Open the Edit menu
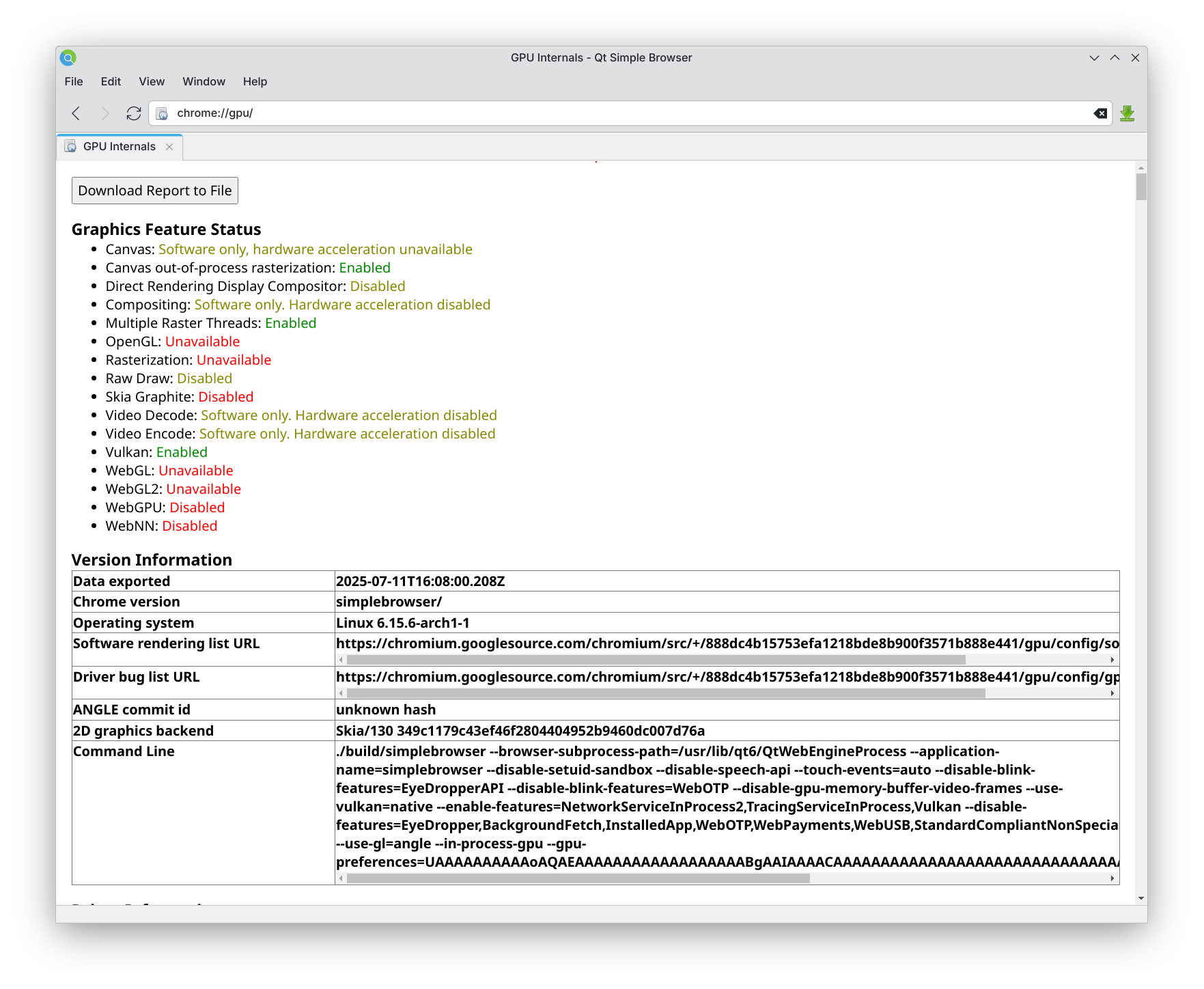The image size is (1204, 989). tap(111, 82)
